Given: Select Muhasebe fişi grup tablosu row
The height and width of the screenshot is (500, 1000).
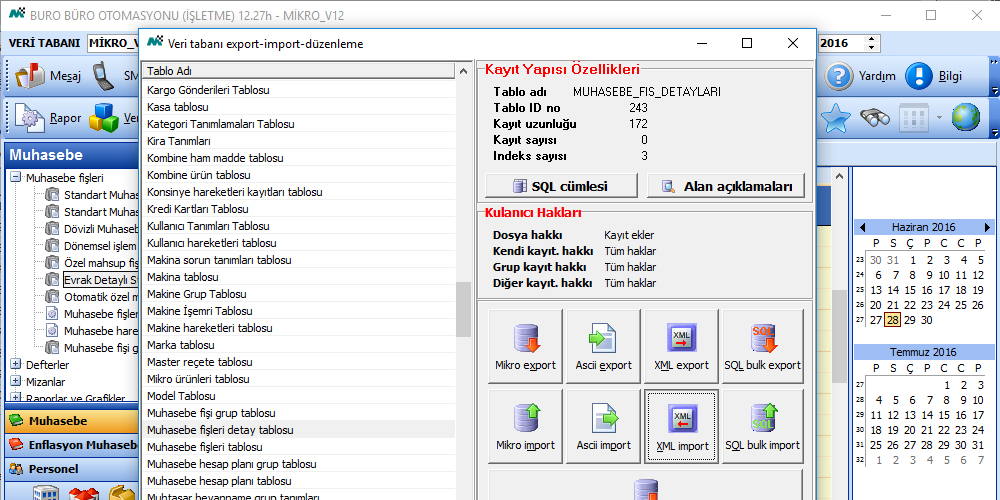Looking at the screenshot, I should tap(299, 413).
